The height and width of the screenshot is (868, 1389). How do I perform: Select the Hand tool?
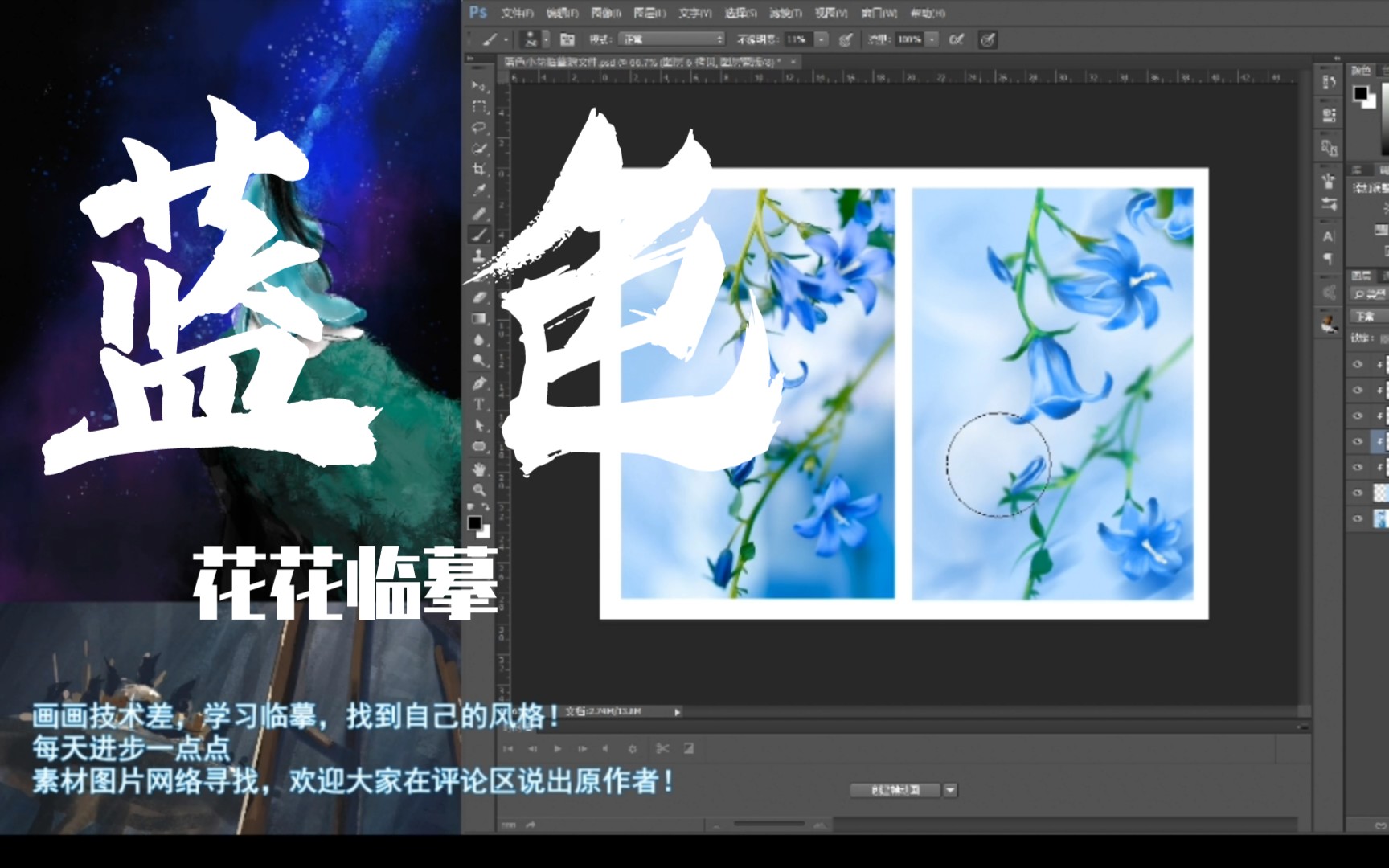[x=479, y=469]
